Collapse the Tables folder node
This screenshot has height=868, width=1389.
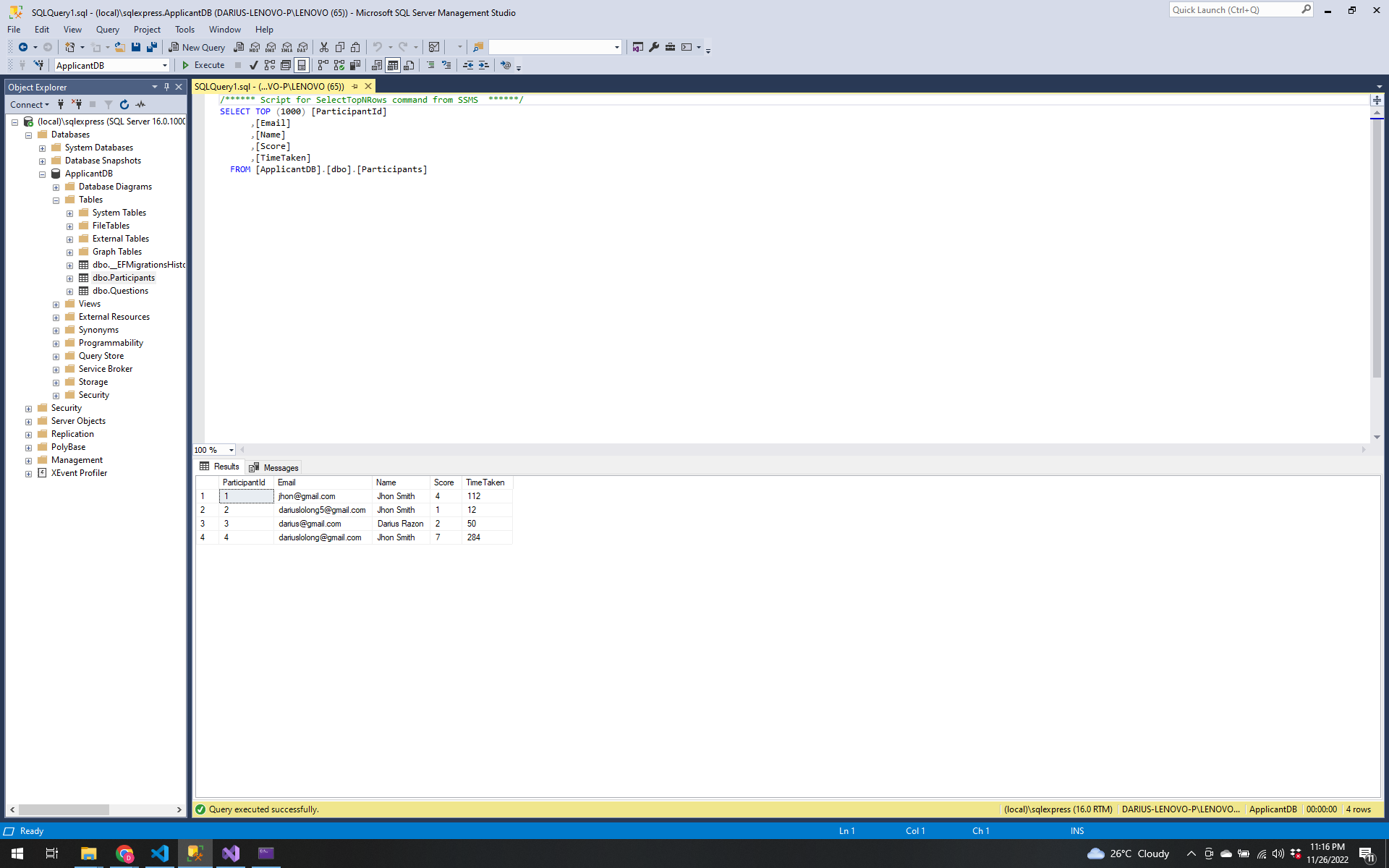(x=56, y=200)
